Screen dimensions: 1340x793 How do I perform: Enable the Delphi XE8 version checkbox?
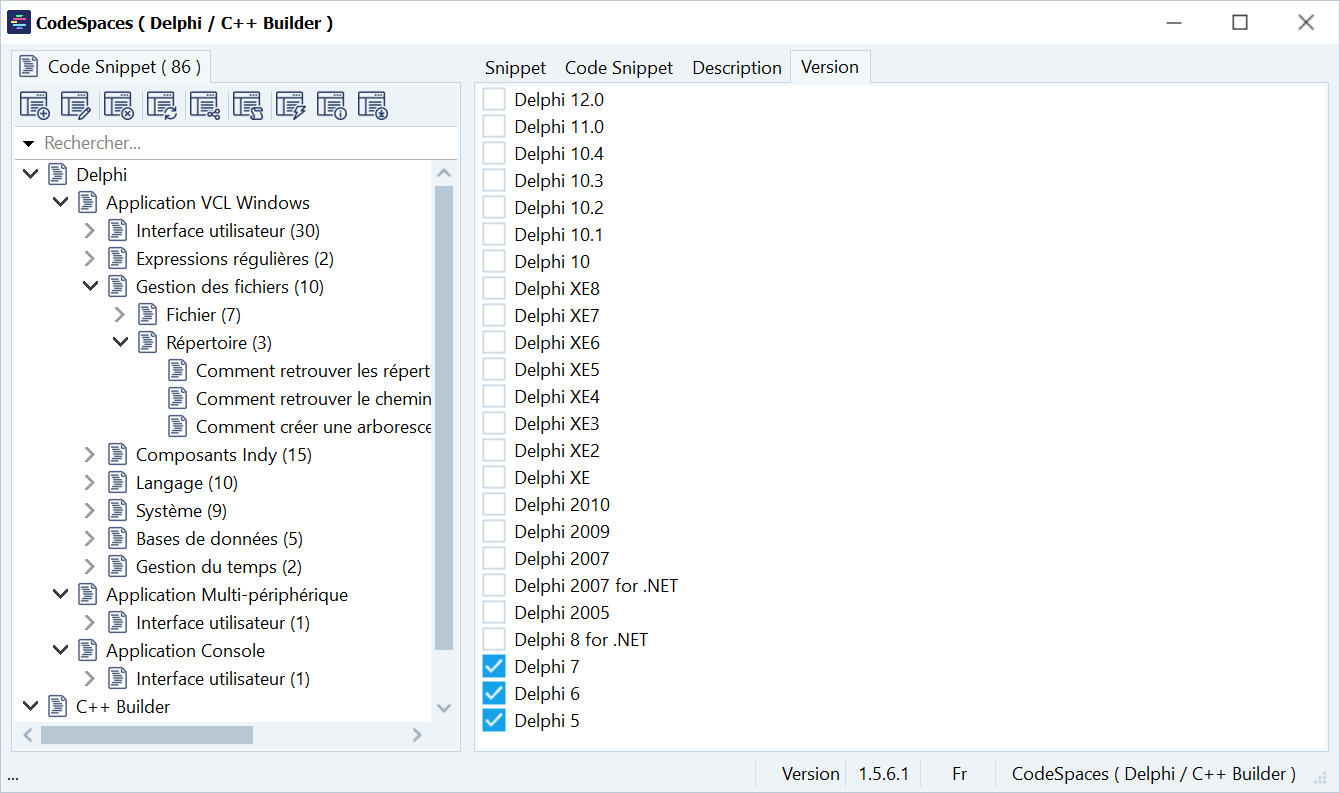click(494, 289)
